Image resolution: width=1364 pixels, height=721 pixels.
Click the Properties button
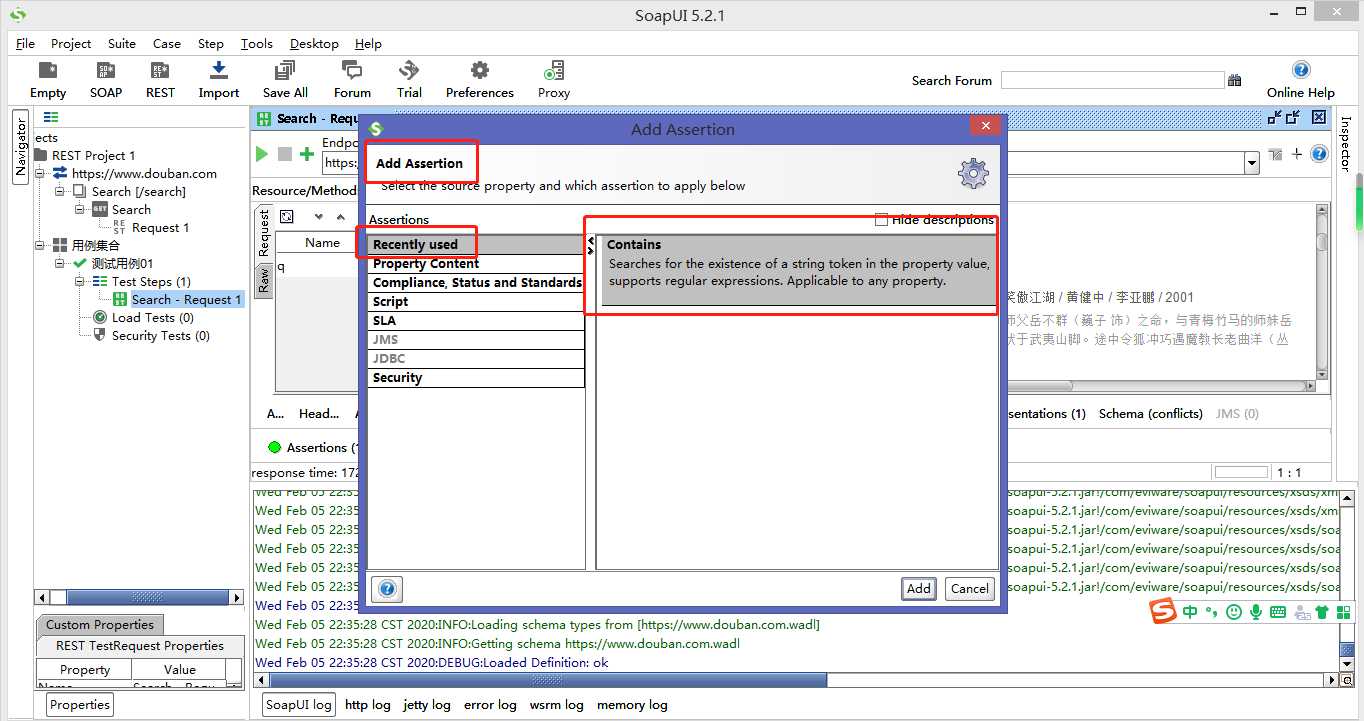[80, 705]
